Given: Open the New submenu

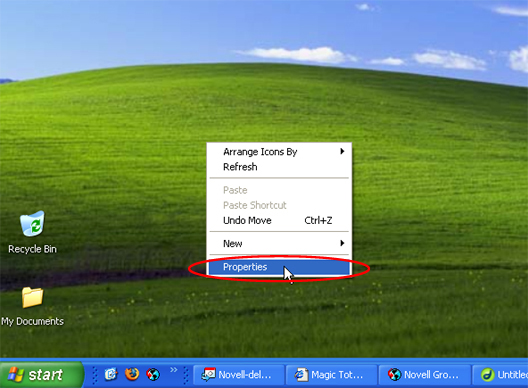Looking at the screenshot, I should [279, 244].
